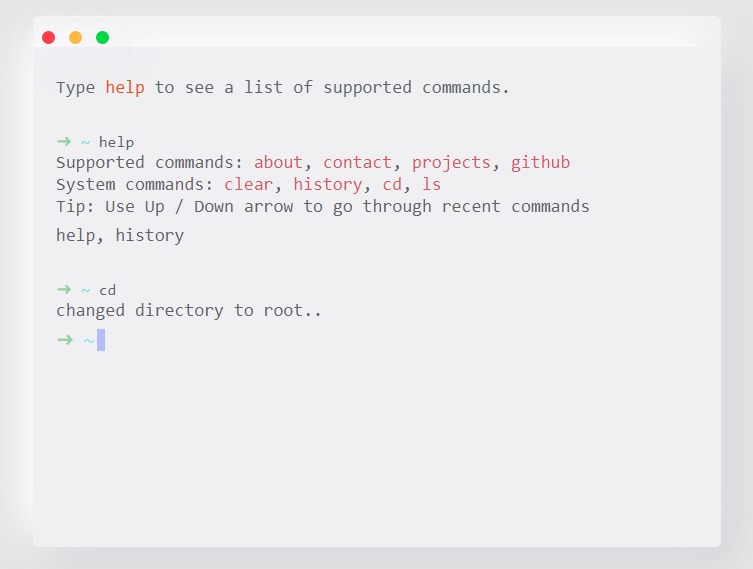753x569 pixels.
Task: Click the 'cd' system command in help output
Action: [392, 184]
